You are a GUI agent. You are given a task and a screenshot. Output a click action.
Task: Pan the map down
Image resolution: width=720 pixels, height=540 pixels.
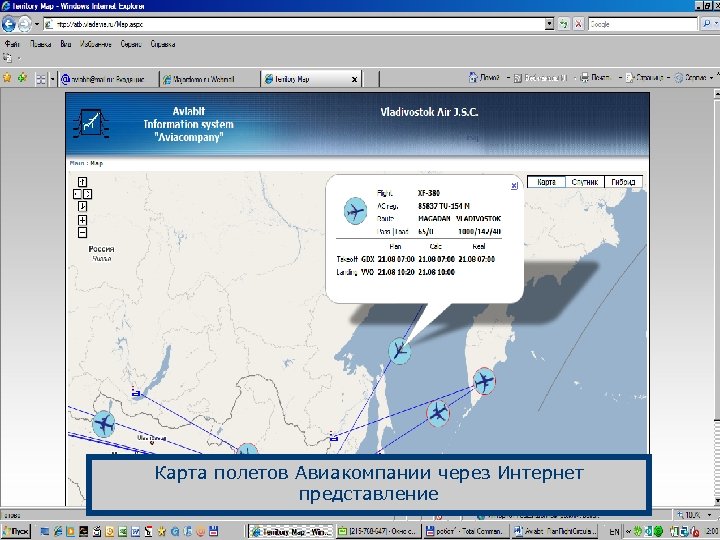click(x=82, y=206)
